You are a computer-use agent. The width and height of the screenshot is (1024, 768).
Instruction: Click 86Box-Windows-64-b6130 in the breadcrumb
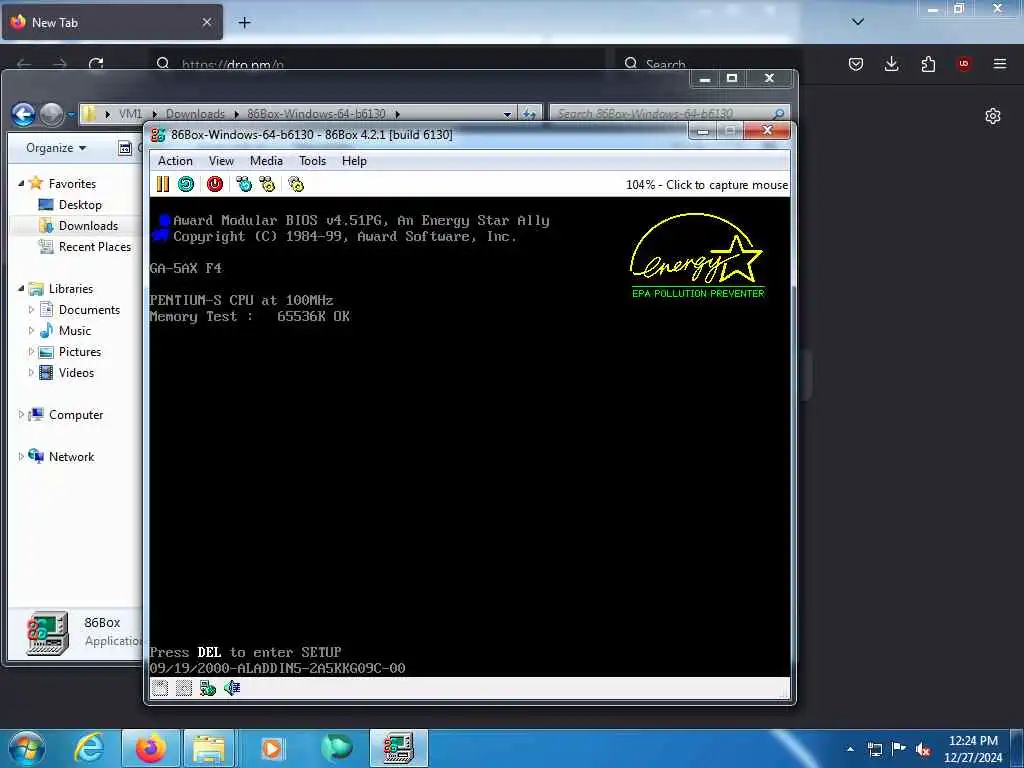pos(316,114)
